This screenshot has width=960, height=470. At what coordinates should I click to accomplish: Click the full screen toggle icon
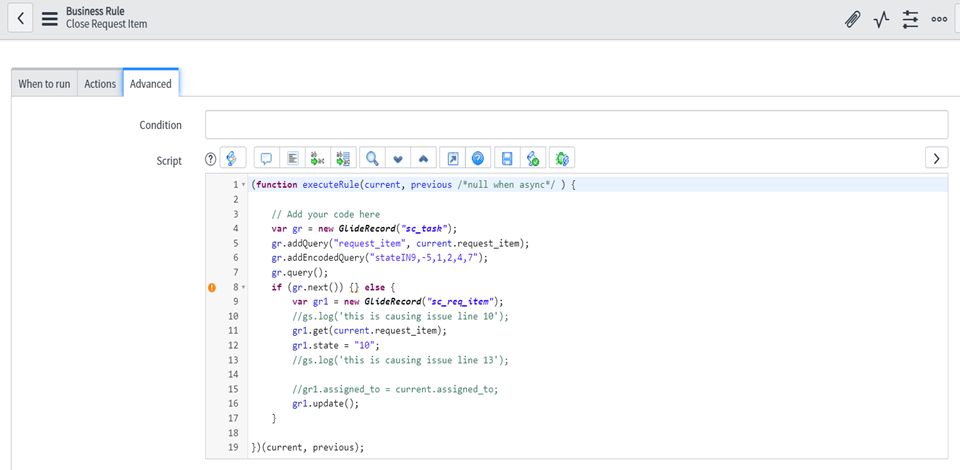452,159
